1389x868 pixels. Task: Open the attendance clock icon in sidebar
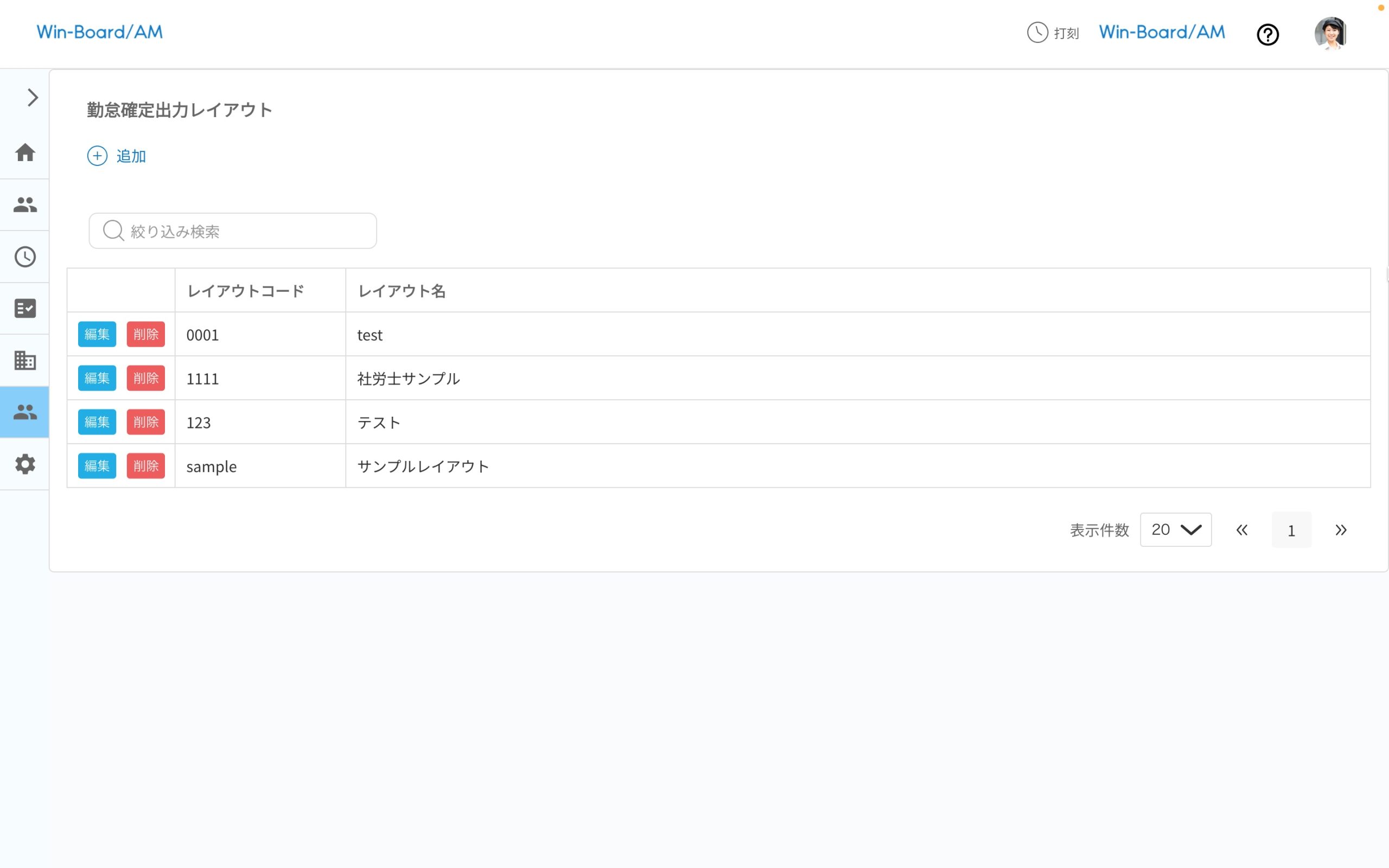24,257
